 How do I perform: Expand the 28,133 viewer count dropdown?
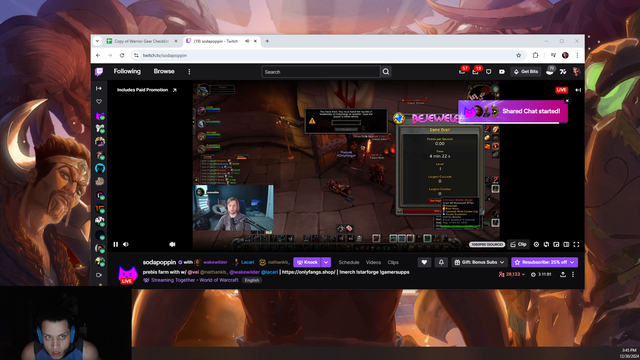click(511, 274)
